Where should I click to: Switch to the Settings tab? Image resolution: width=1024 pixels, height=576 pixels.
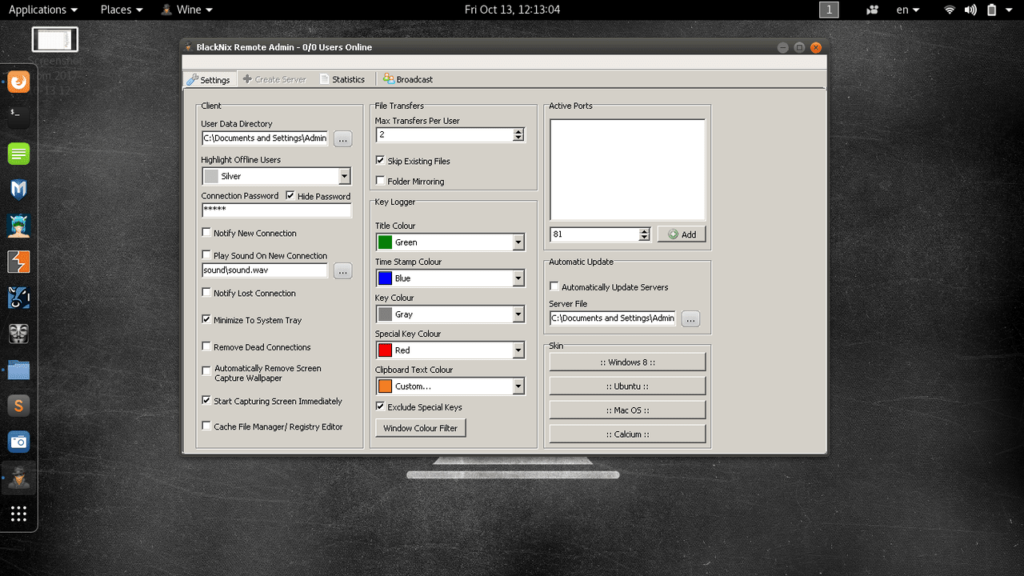coord(209,80)
